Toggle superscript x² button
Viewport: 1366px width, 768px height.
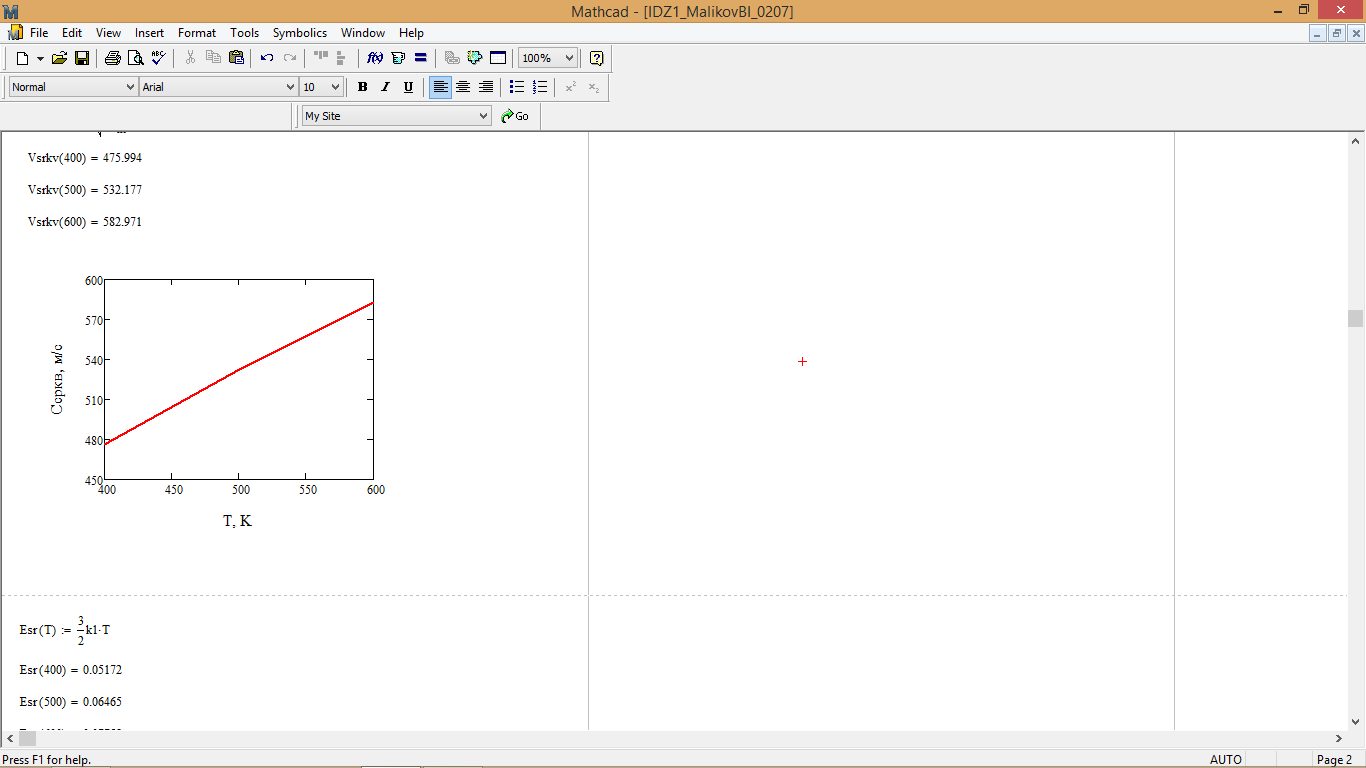[571, 87]
